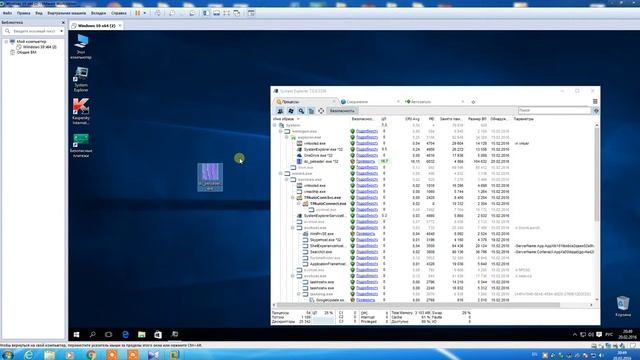Screen dimensions: 640x360
Task: Switch VM to full screen mode
Action: point(227,13)
